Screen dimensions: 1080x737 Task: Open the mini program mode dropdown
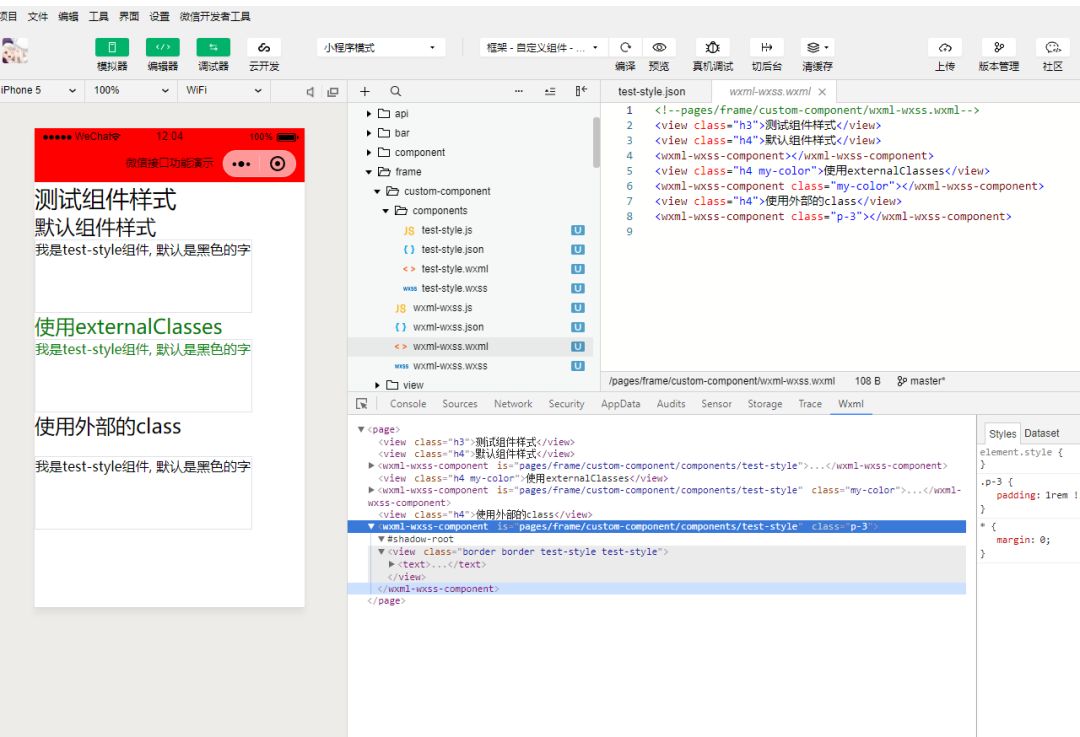pos(381,48)
